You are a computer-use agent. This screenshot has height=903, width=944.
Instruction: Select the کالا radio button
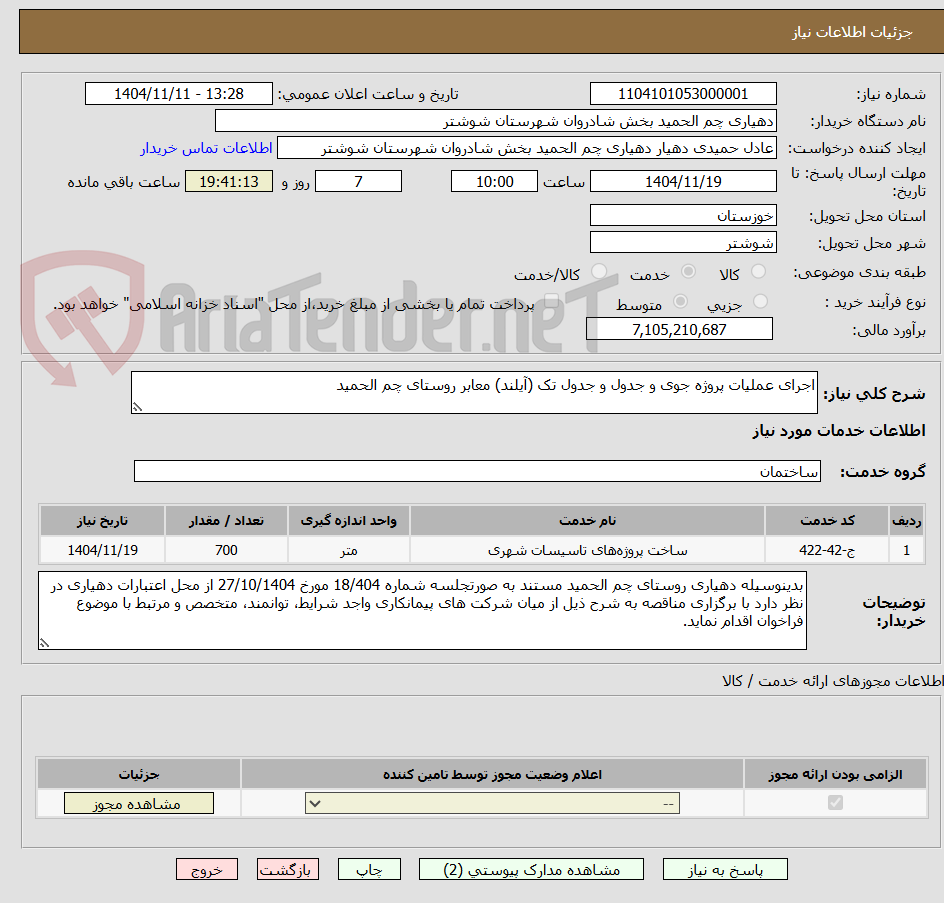pos(759,272)
